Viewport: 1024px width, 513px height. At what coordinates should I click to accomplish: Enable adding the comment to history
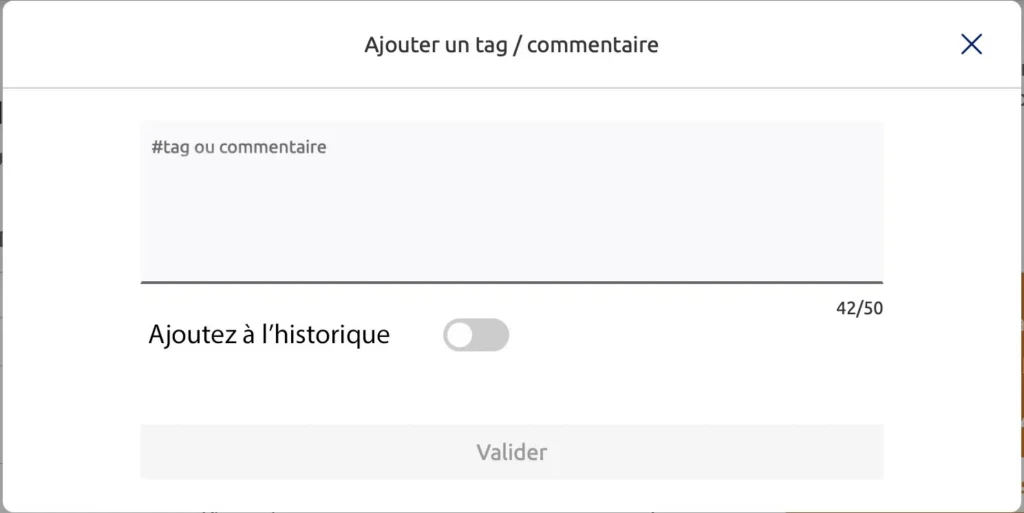pyautogui.click(x=476, y=335)
